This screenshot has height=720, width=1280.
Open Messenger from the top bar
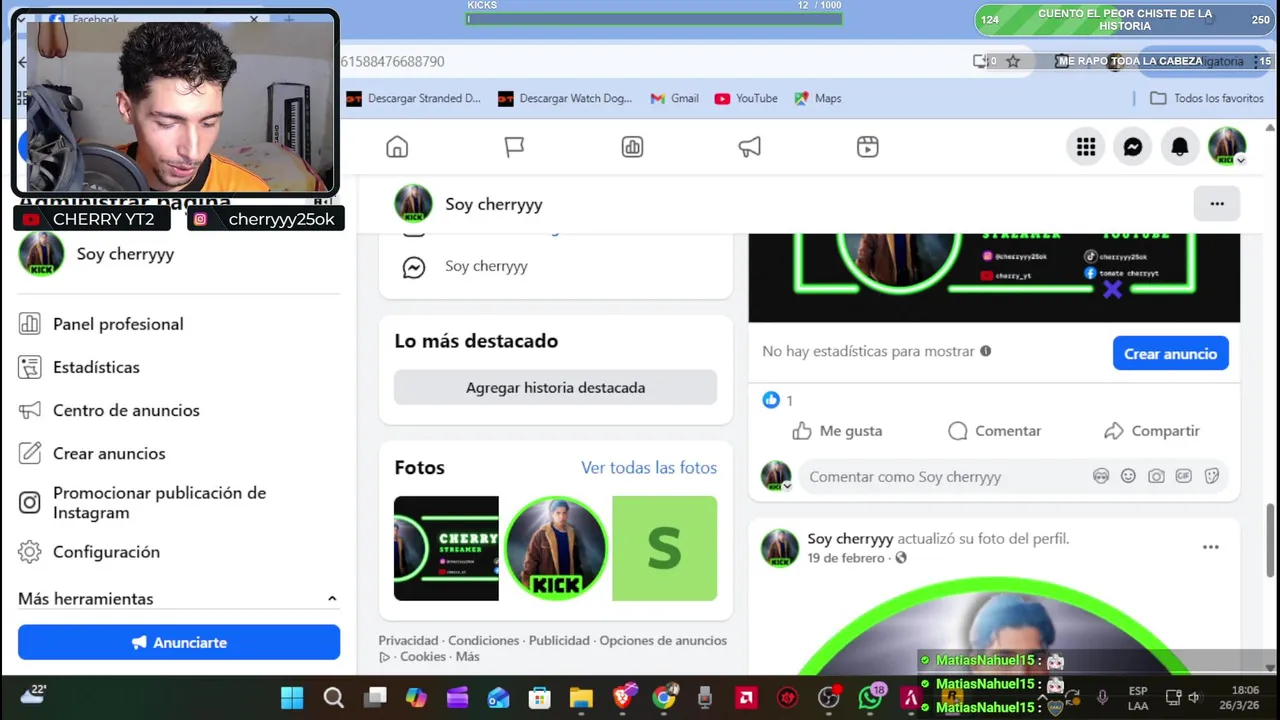(x=1133, y=147)
